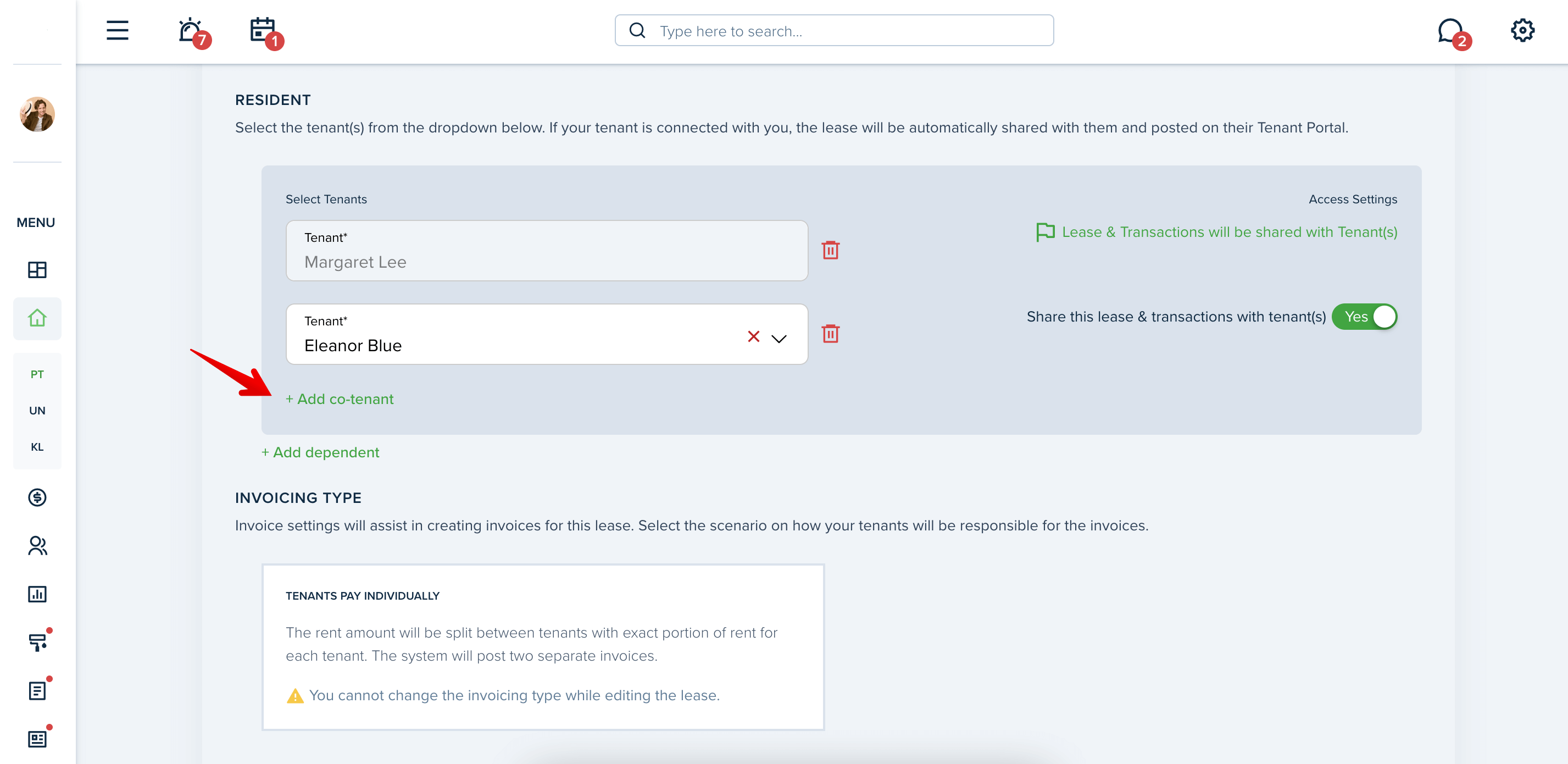Viewport: 1568px width, 764px height.
Task: Expand the Eleanor Blue tenant dropdown
Action: [x=779, y=339]
